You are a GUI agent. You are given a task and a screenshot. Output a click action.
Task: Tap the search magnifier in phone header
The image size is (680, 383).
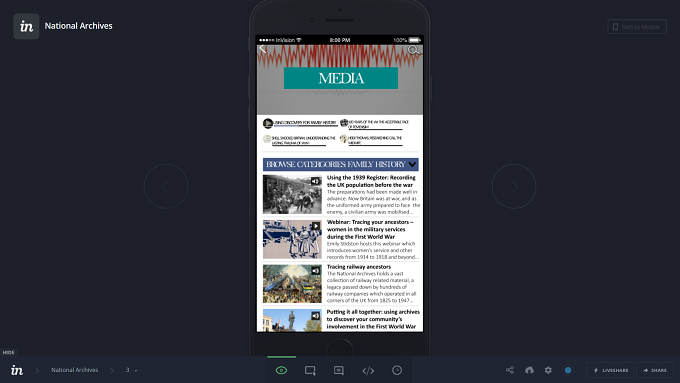coord(413,50)
